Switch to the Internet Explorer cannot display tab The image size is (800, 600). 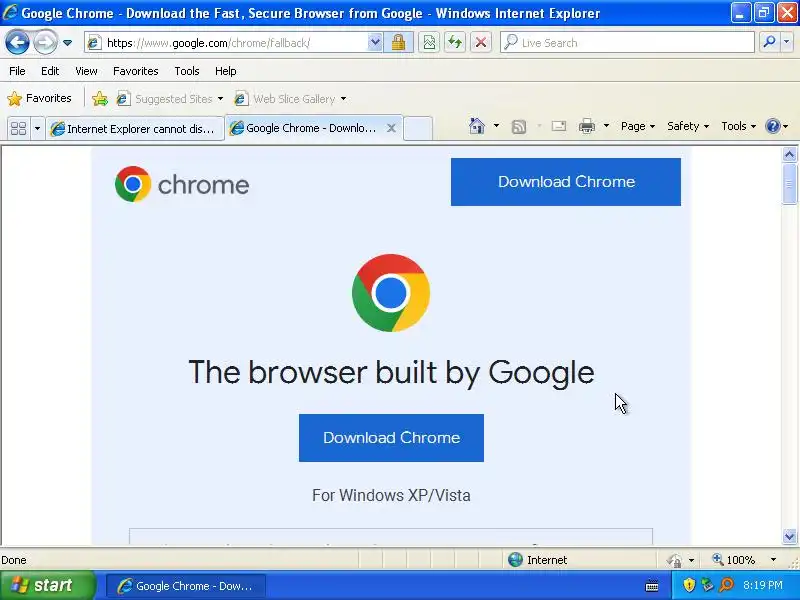(135, 129)
